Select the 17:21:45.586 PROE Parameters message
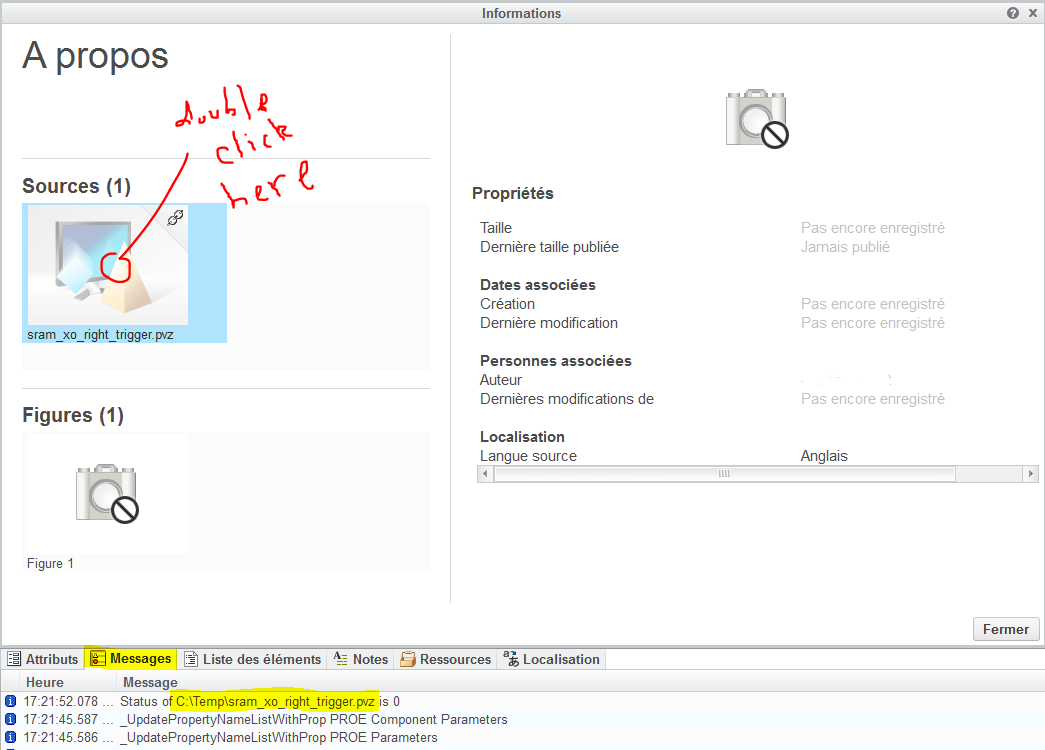Image resolution: width=1045 pixels, height=750 pixels. (522, 737)
